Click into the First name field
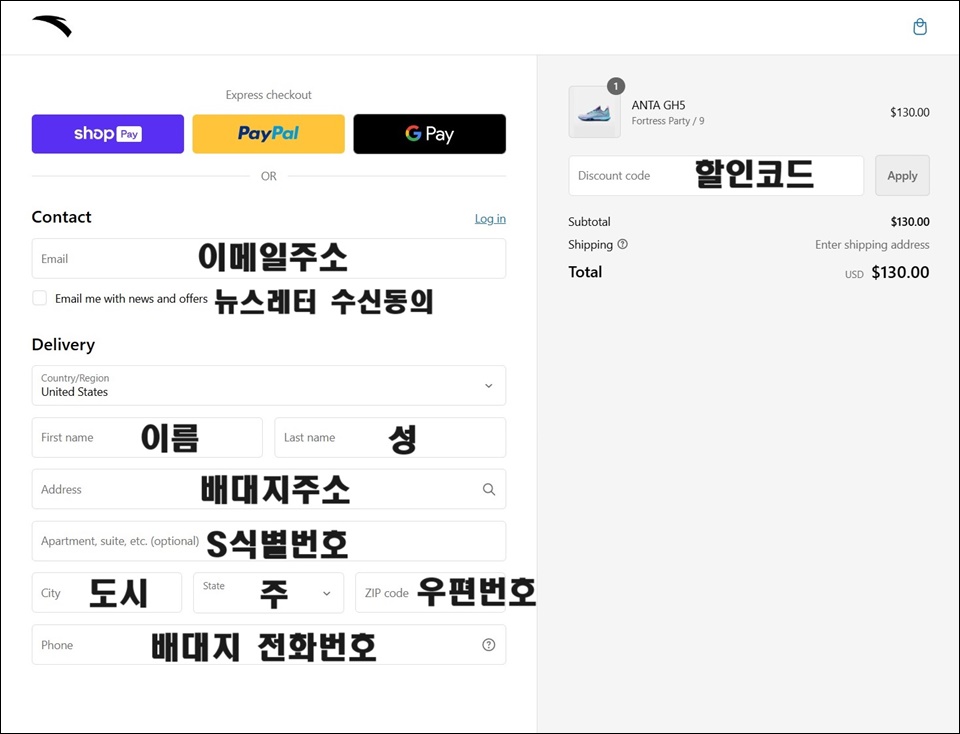Screen dimensions: 960x734 pos(147,438)
